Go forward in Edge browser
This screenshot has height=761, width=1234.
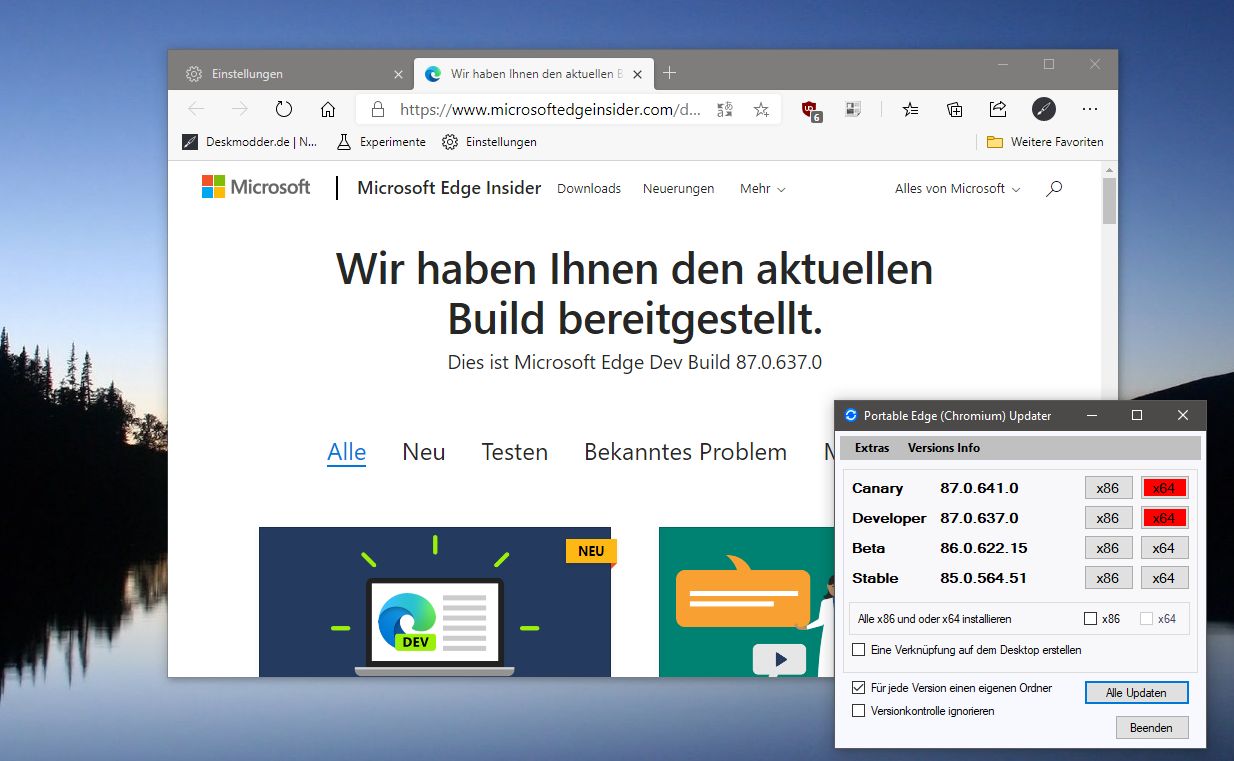click(x=240, y=109)
